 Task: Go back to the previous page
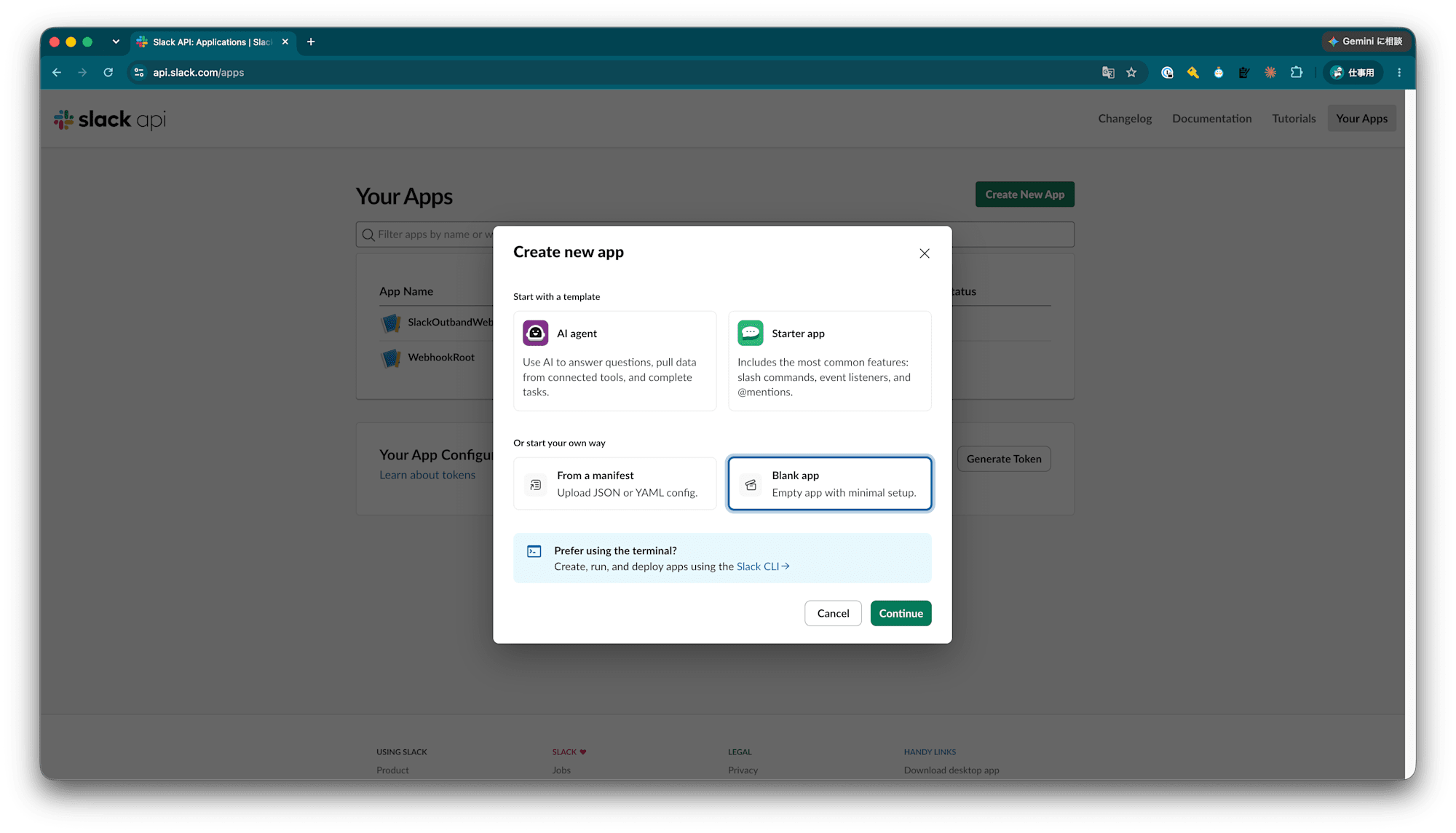click(x=57, y=72)
